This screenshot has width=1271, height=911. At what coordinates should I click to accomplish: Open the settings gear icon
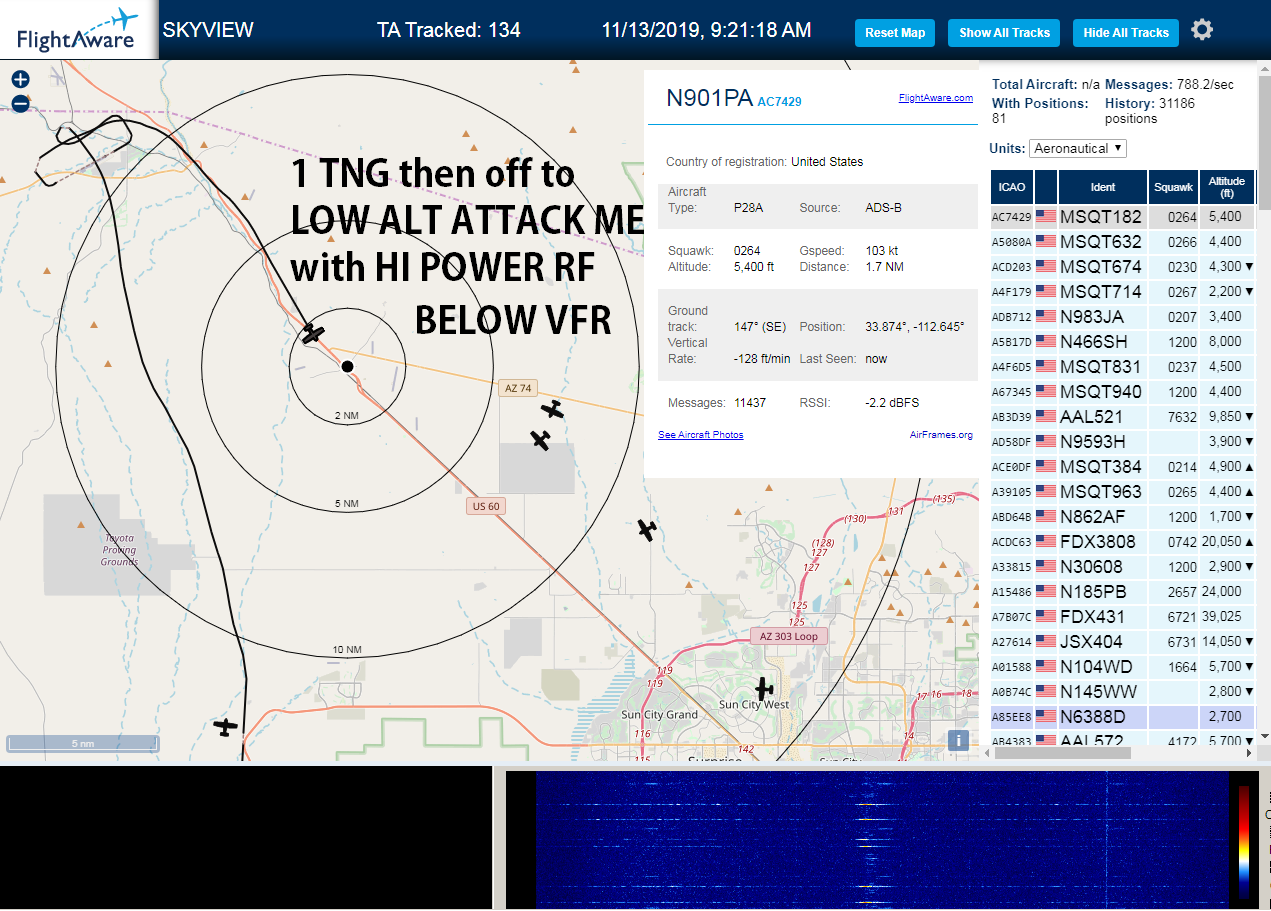(x=1202, y=30)
